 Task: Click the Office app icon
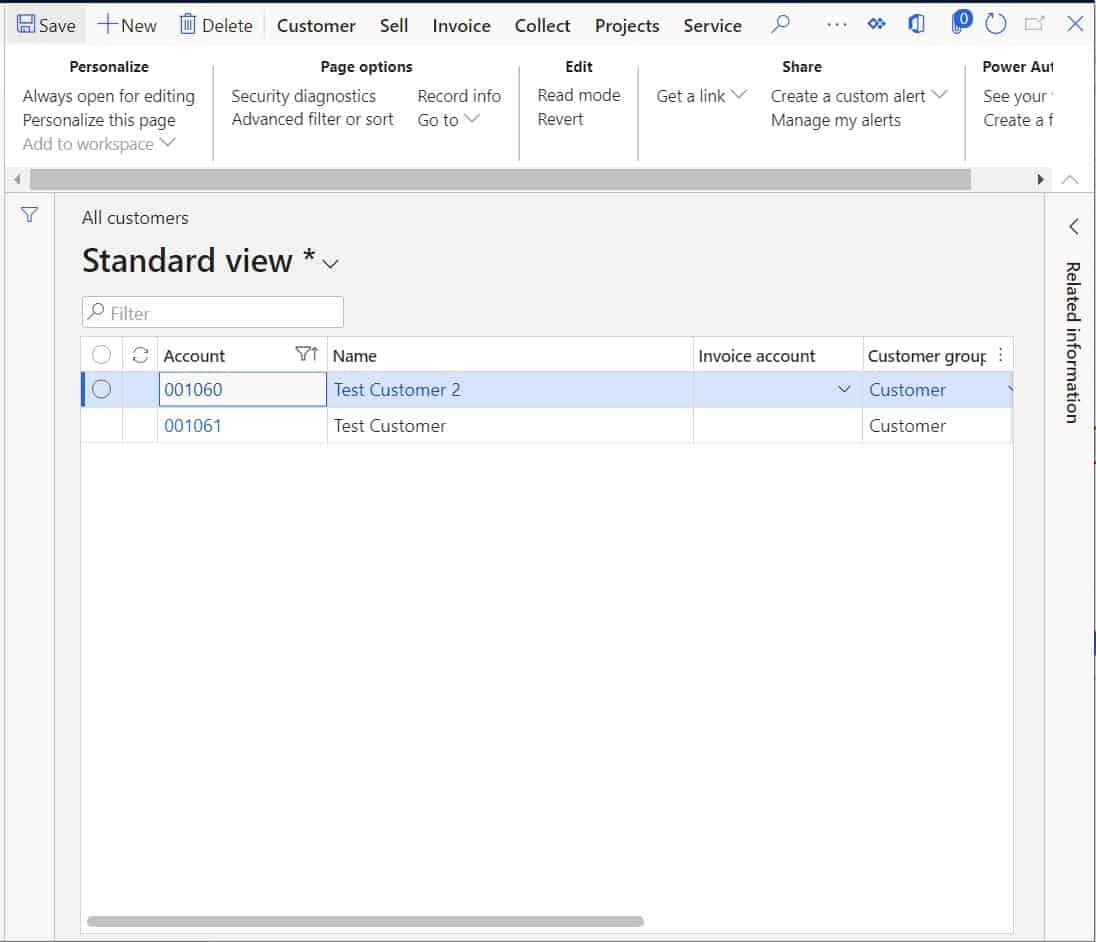point(916,24)
